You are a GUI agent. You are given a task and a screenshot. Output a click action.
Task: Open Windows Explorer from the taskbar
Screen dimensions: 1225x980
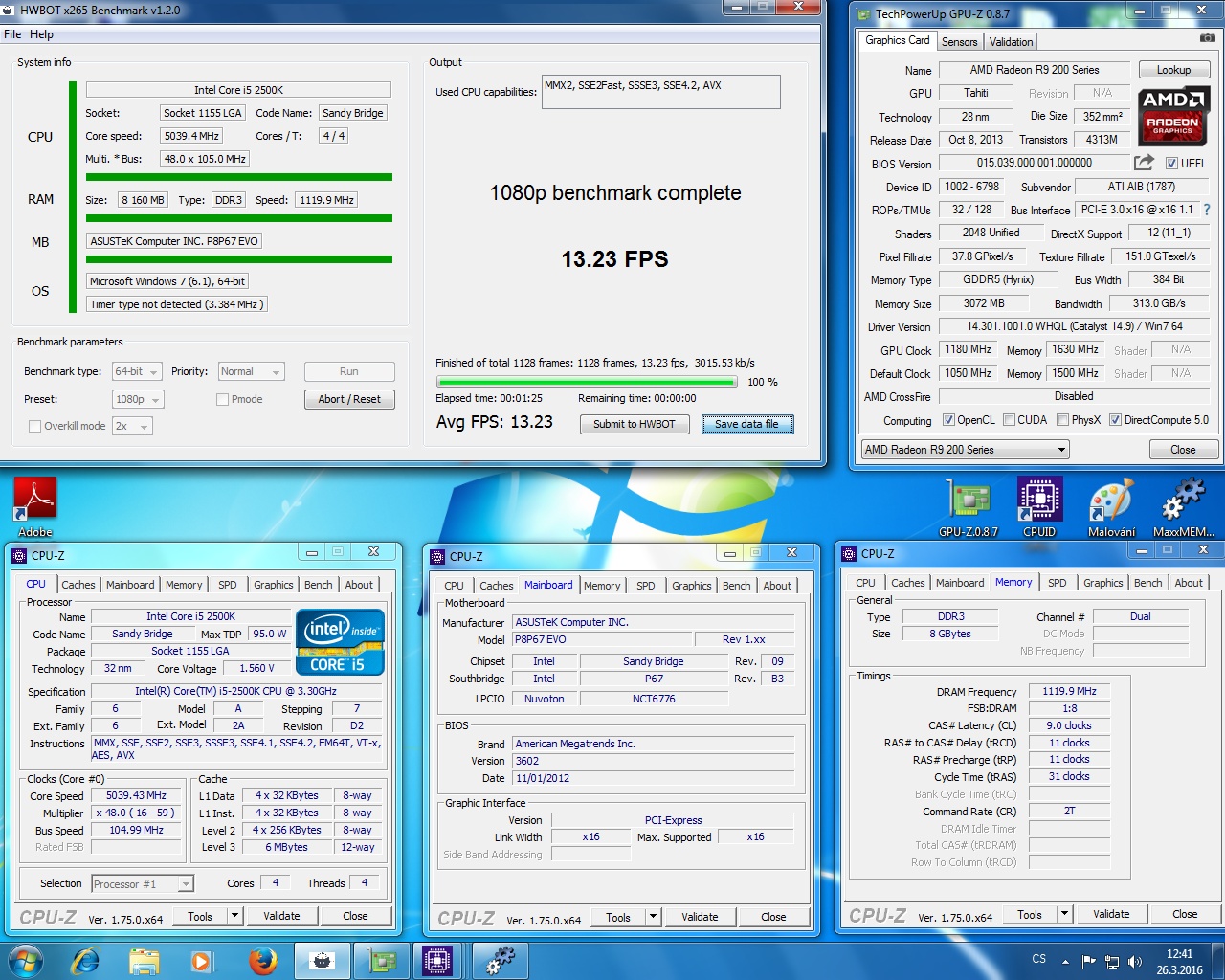tap(145, 960)
